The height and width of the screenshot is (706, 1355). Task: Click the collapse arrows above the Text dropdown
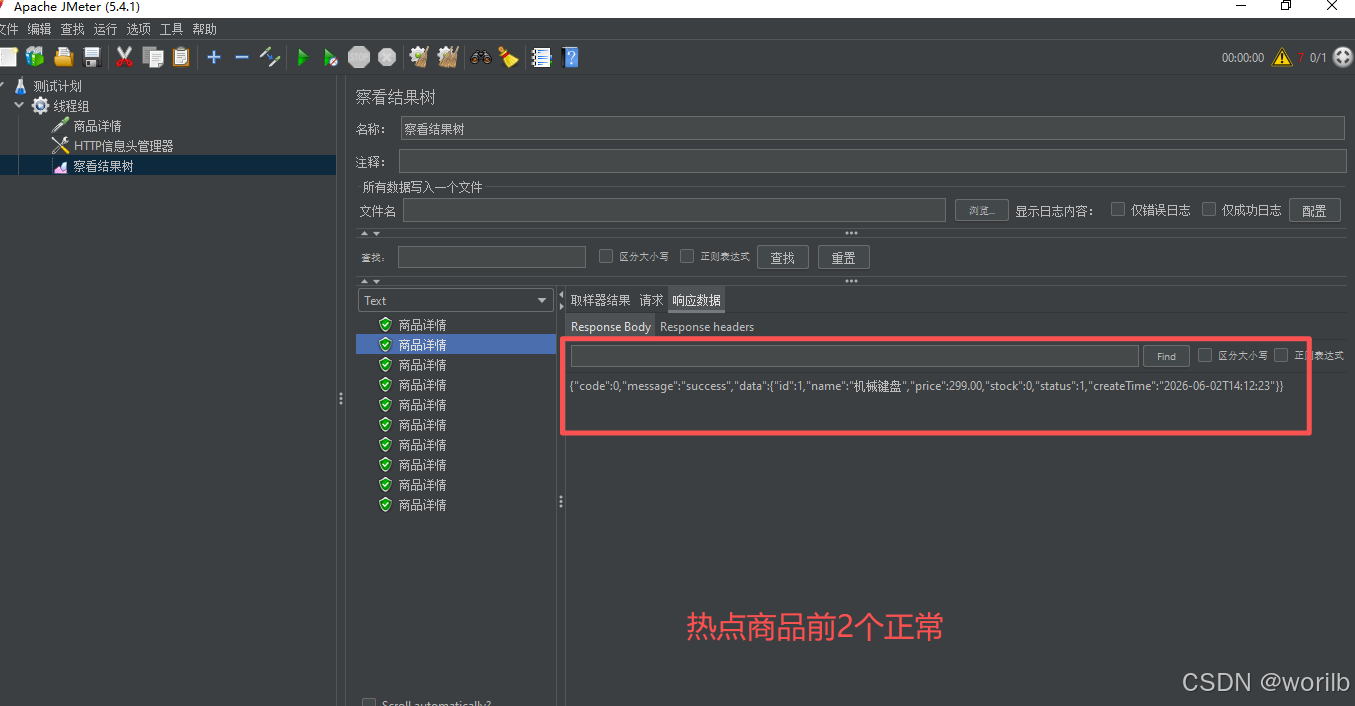pyautogui.click(x=370, y=281)
